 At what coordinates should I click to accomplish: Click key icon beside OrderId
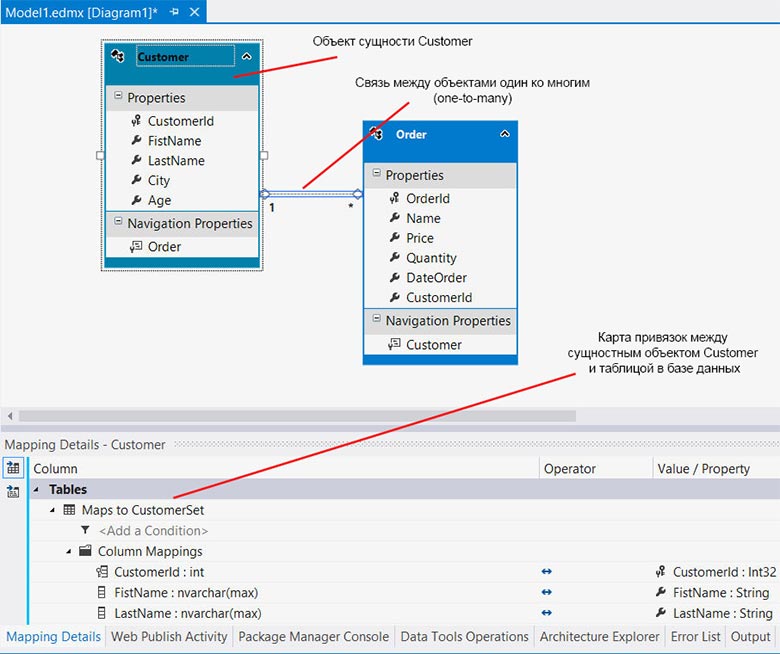(394, 198)
